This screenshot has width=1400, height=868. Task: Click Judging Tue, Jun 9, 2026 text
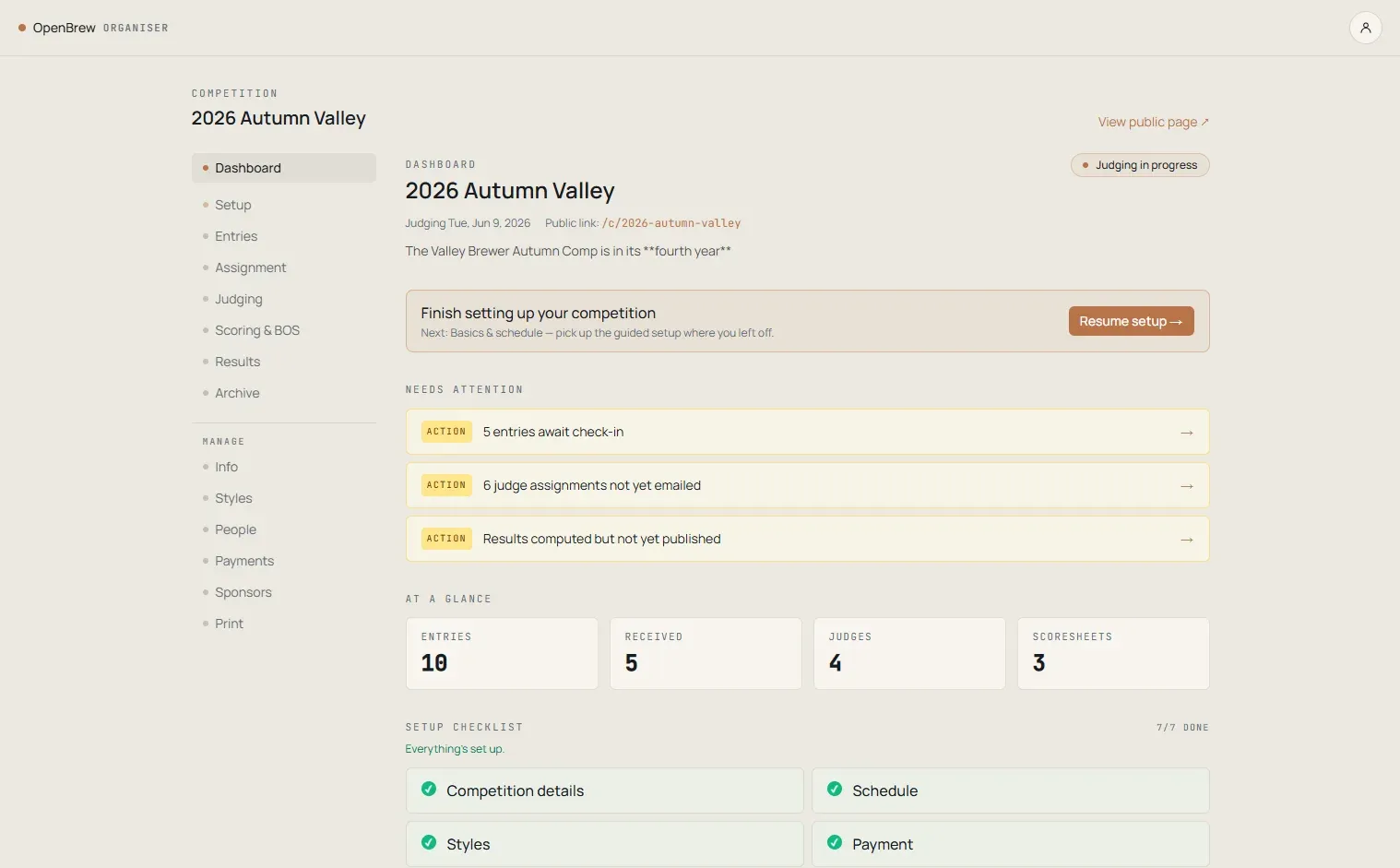coord(468,223)
